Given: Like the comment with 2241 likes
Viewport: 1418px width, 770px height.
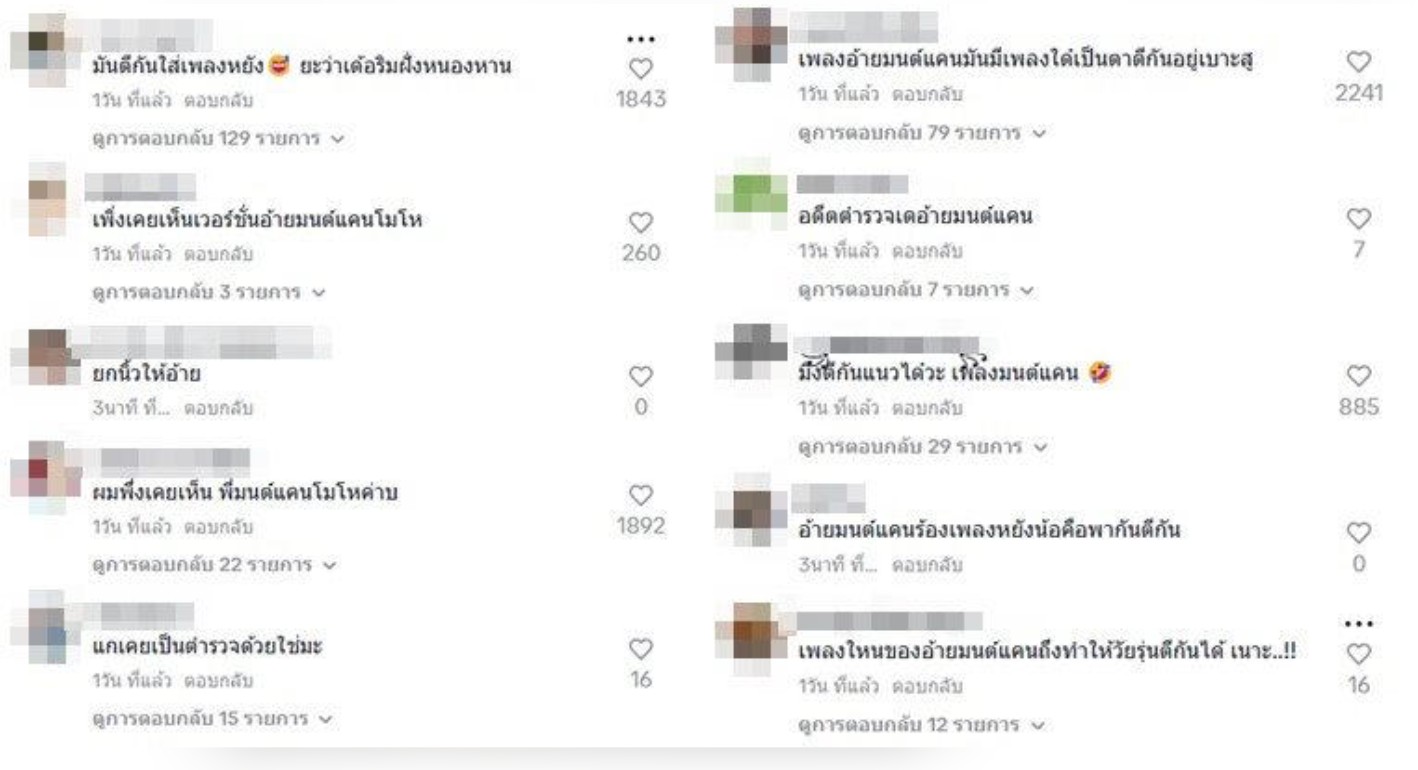Looking at the screenshot, I should [x=1358, y=62].
